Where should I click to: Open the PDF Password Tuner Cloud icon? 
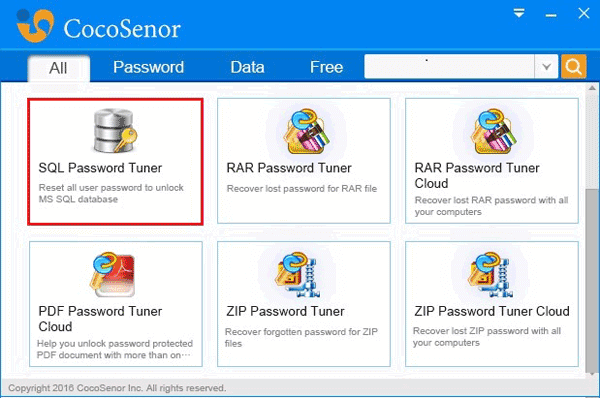pos(112,274)
